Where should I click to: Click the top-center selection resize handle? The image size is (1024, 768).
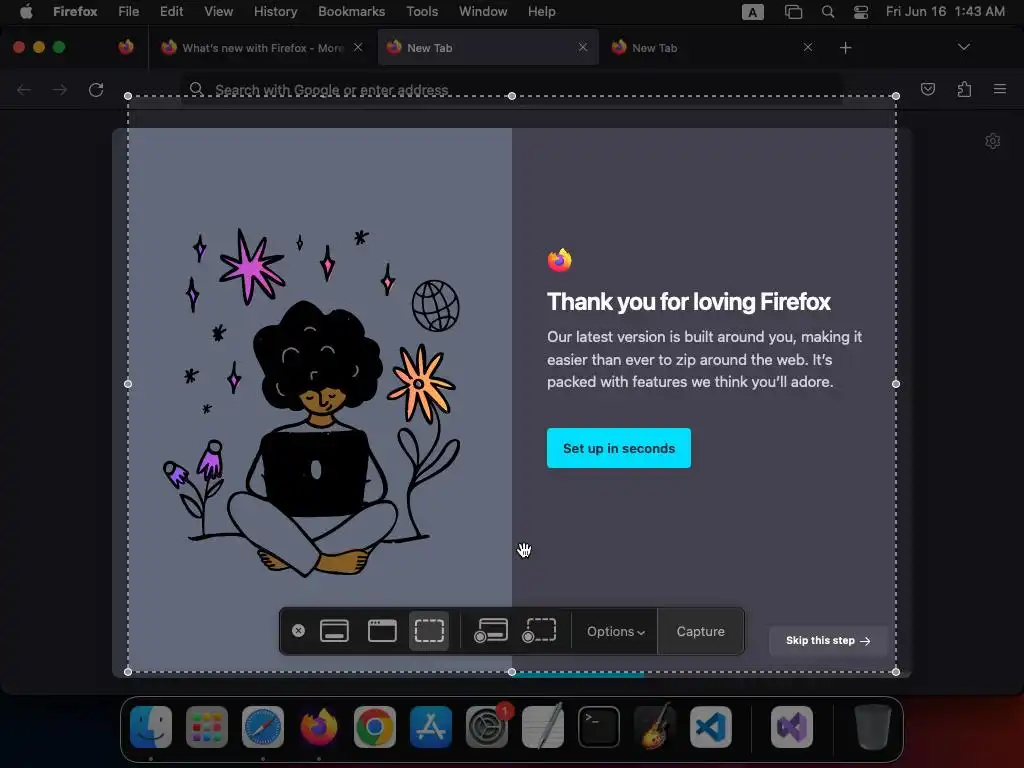pyautogui.click(x=511, y=96)
